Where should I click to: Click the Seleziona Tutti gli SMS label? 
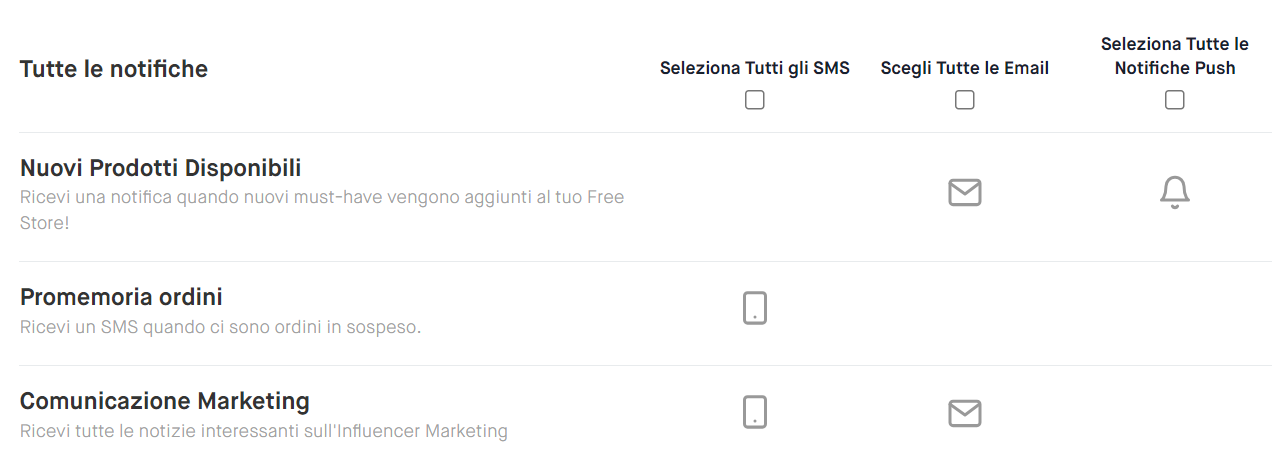755,68
